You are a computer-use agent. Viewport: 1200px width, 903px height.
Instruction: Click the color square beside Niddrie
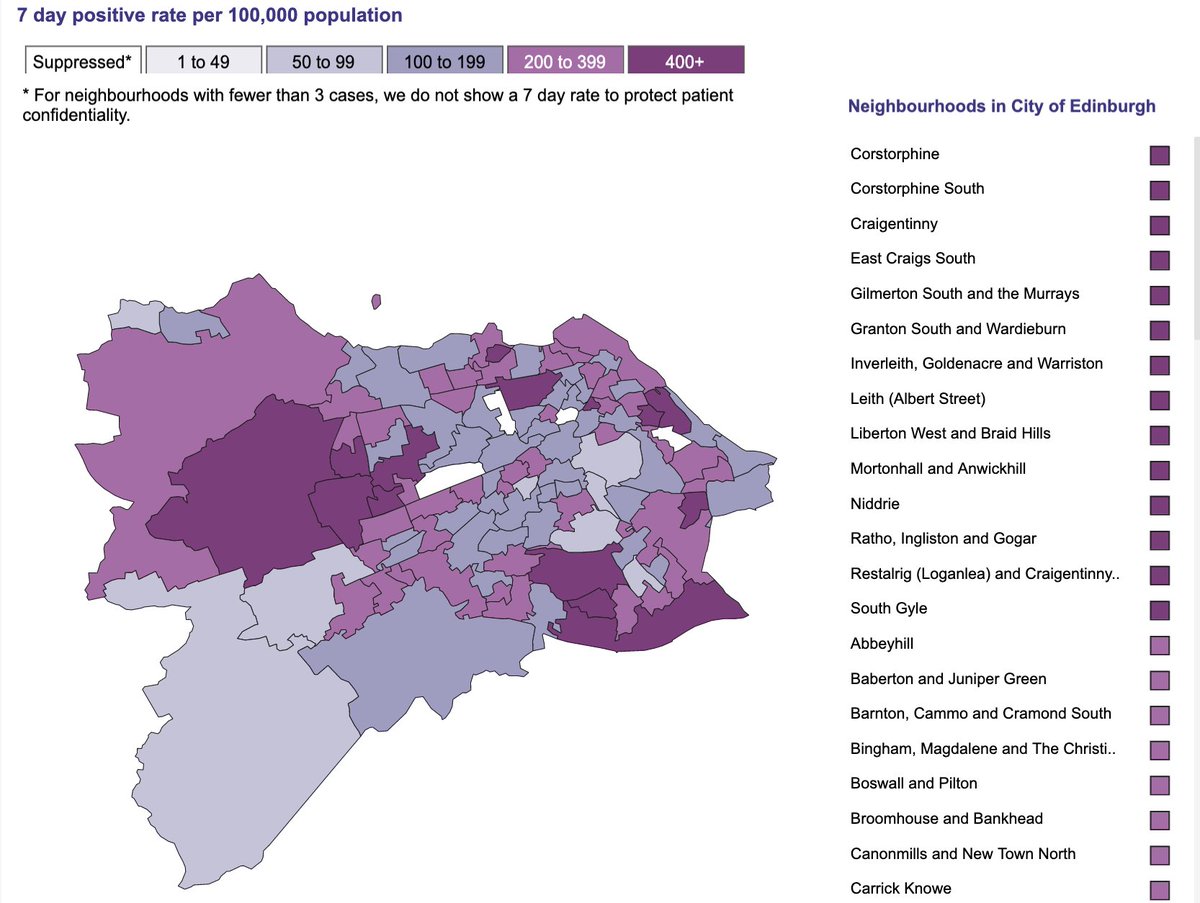(1159, 505)
